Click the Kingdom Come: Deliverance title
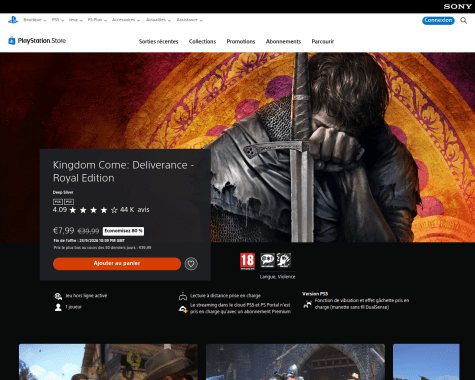This screenshot has width=475, height=380. tap(123, 171)
